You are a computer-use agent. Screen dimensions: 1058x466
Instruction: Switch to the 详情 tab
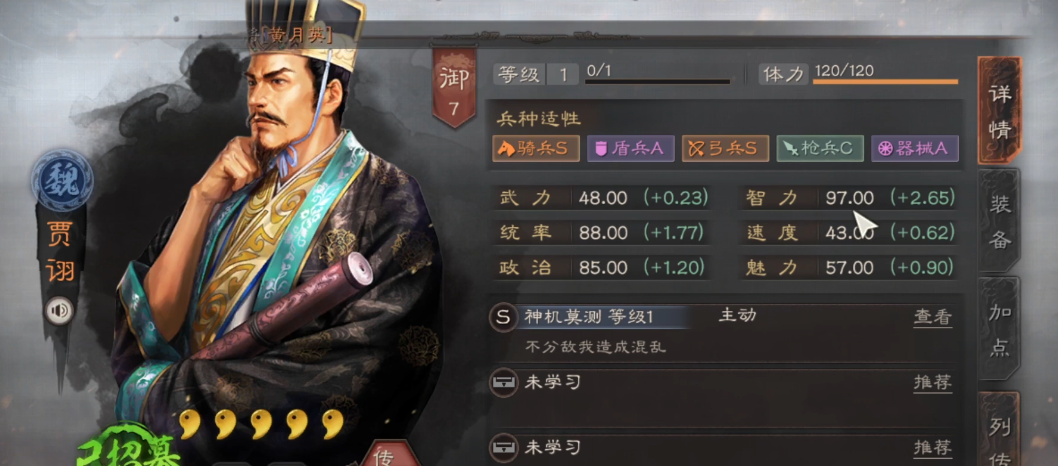(x=999, y=111)
